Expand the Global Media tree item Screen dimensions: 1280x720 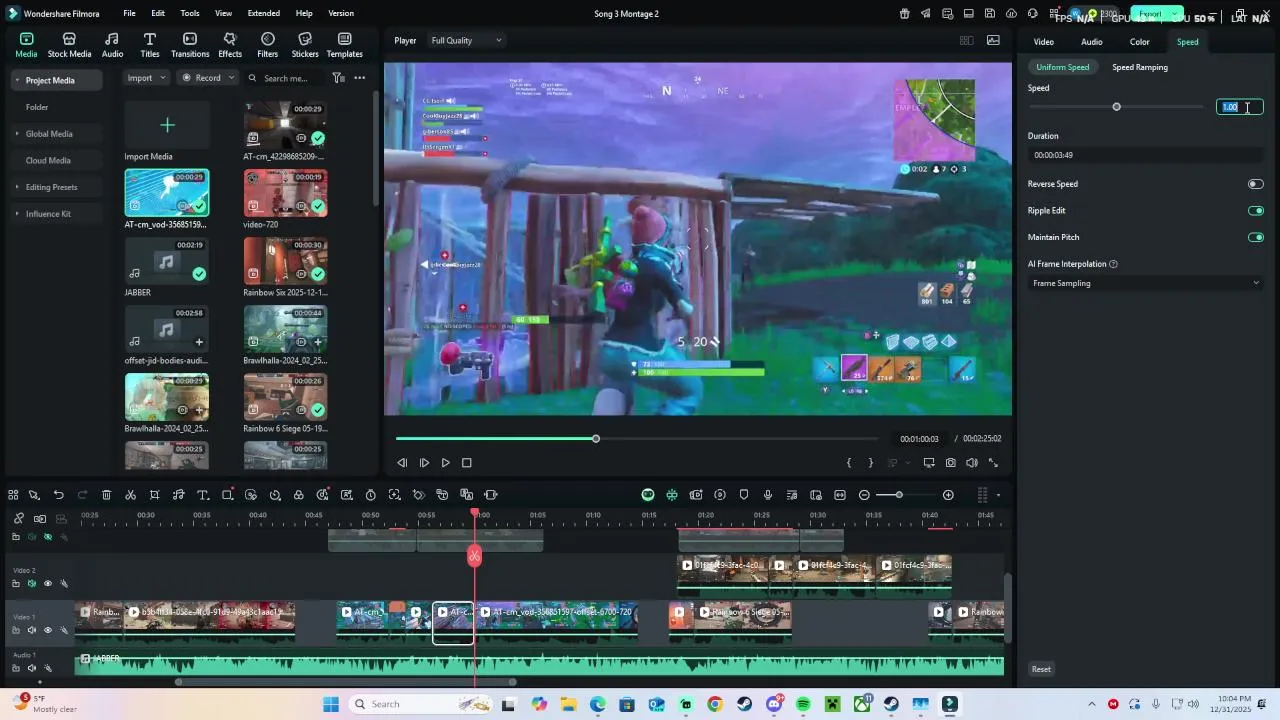pyautogui.click(x=17, y=134)
